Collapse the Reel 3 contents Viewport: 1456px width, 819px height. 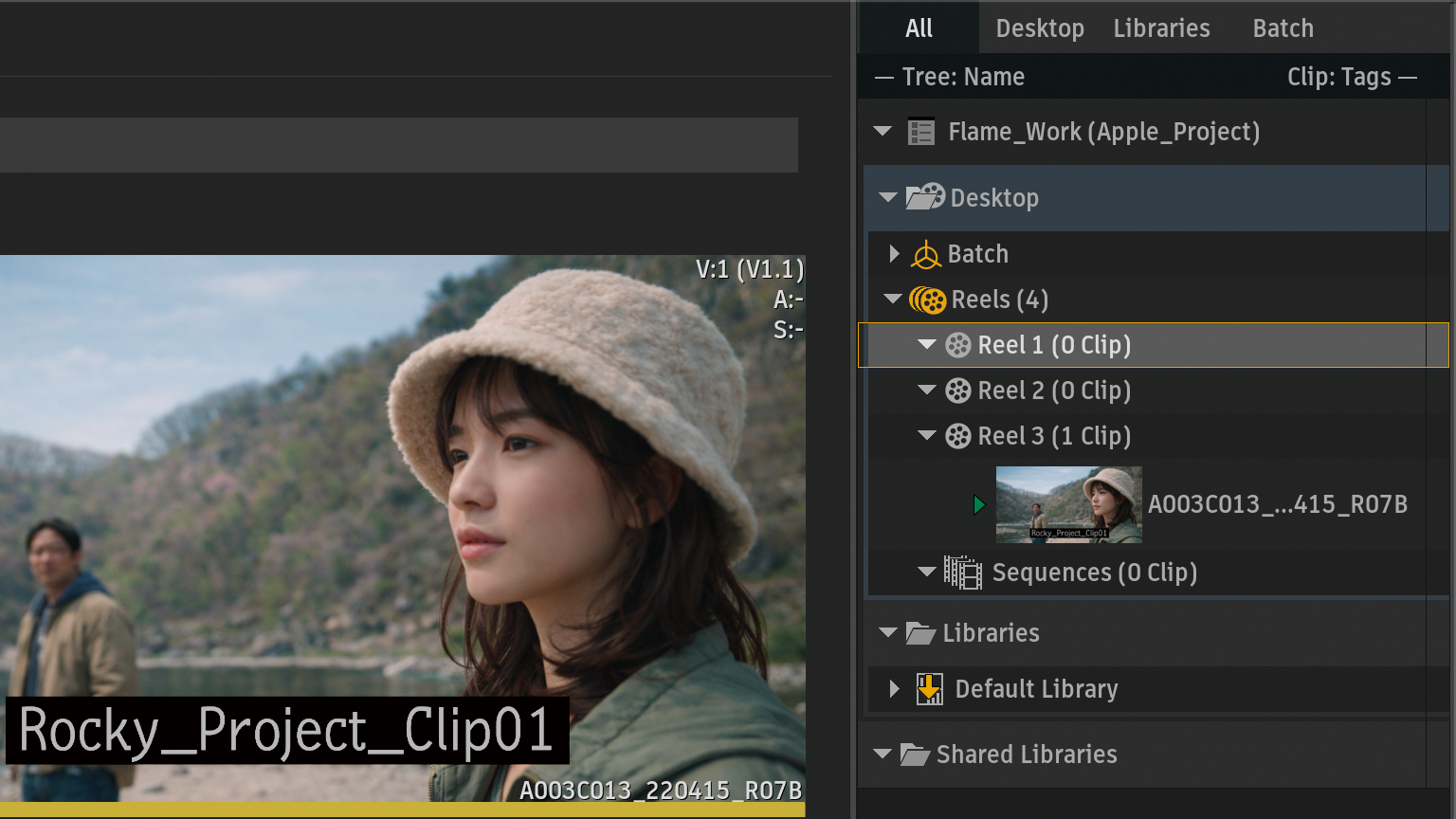(927, 436)
